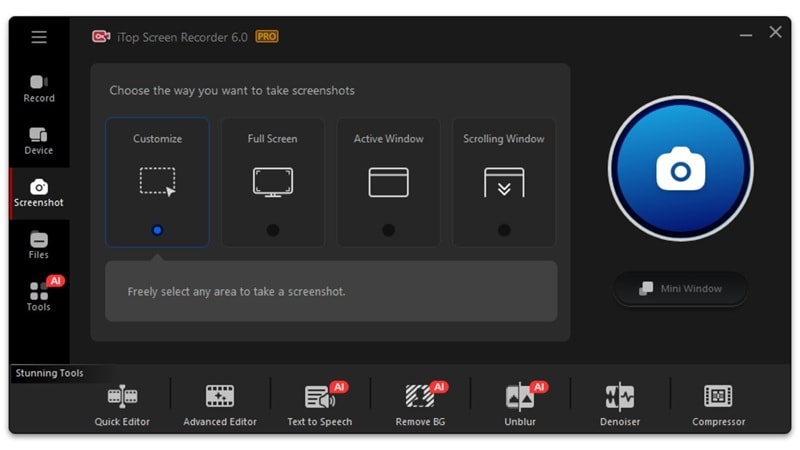Click the PRO badge
800x450 pixels.
click(x=267, y=37)
